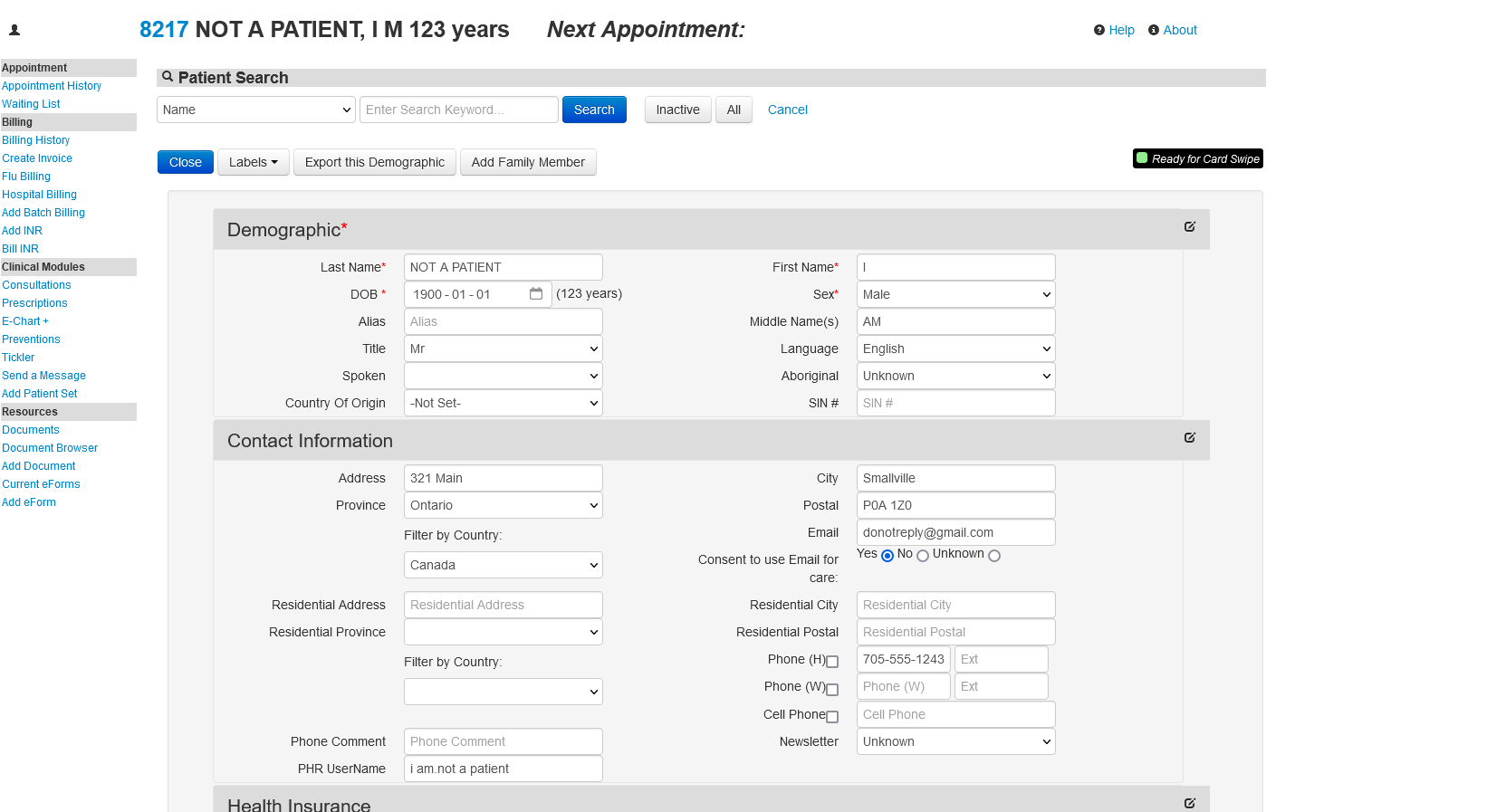Click the Export this Demographic button
Image resolution: width=1506 pixels, height=812 pixels.
point(374,162)
